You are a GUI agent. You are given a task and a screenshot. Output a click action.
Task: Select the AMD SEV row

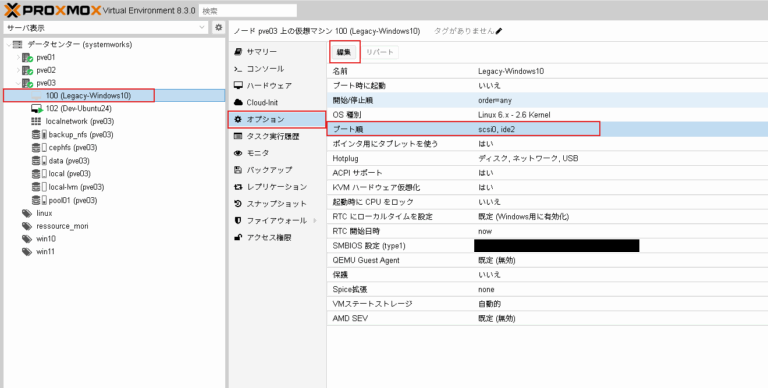point(548,318)
